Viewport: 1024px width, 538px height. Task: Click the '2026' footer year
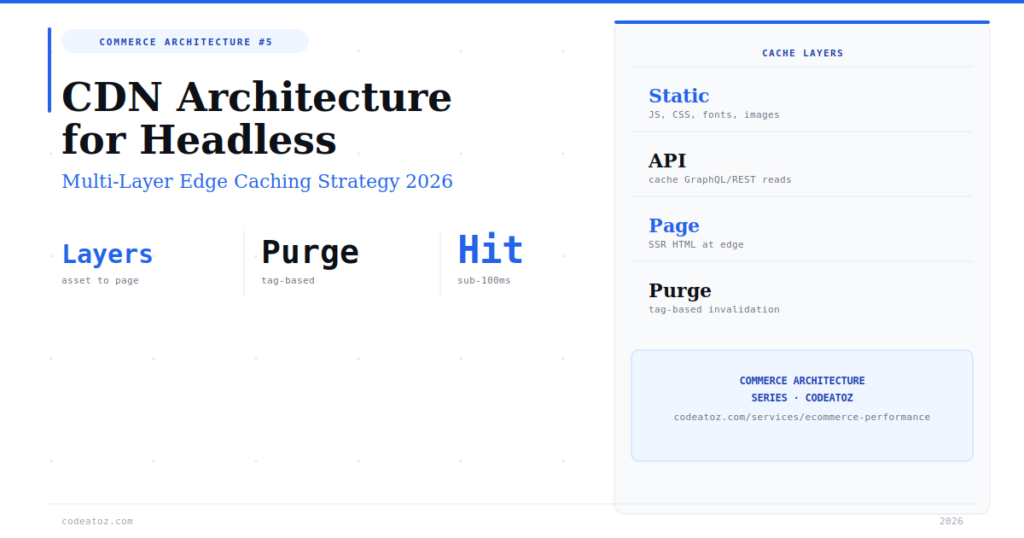coord(951,521)
